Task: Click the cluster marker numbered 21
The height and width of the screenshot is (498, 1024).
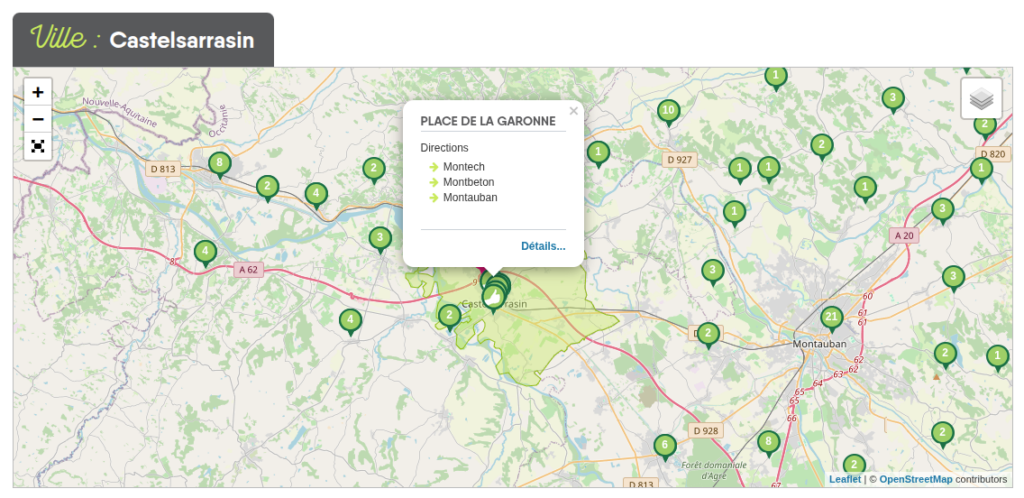Action: pyautogui.click(x=831, y=318)
